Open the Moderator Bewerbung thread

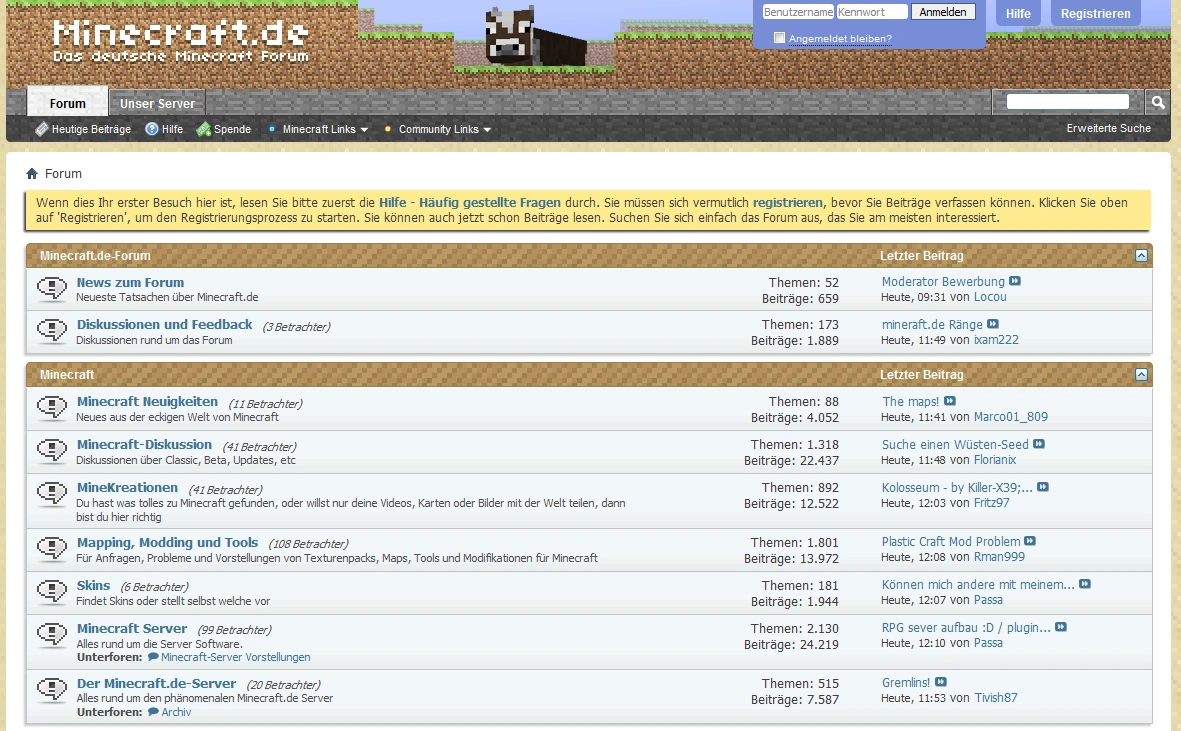click(943, 282)
